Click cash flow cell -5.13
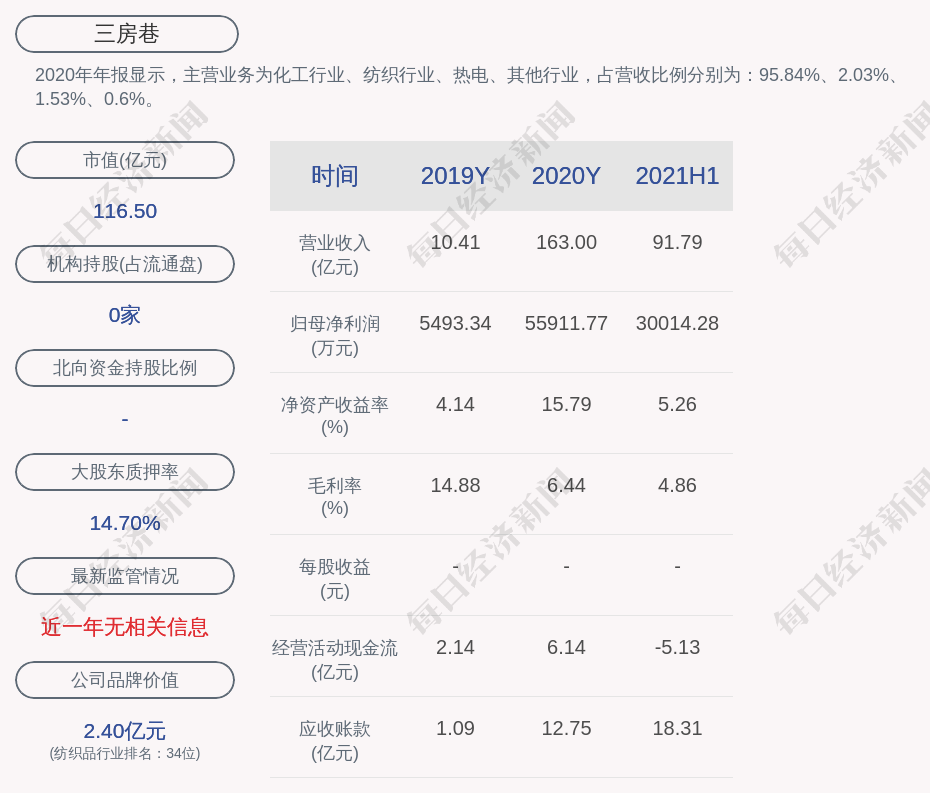This screenshot has height=793, width=930. pyautogui.click(x=677, y=647)
